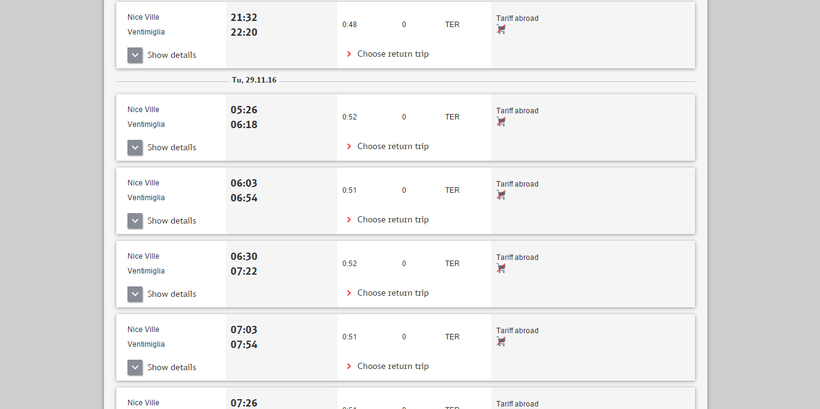Click cart icon for 06:03 train
Image resolution: width=820 pixels, height=409 pixels.
pos(501,195)
